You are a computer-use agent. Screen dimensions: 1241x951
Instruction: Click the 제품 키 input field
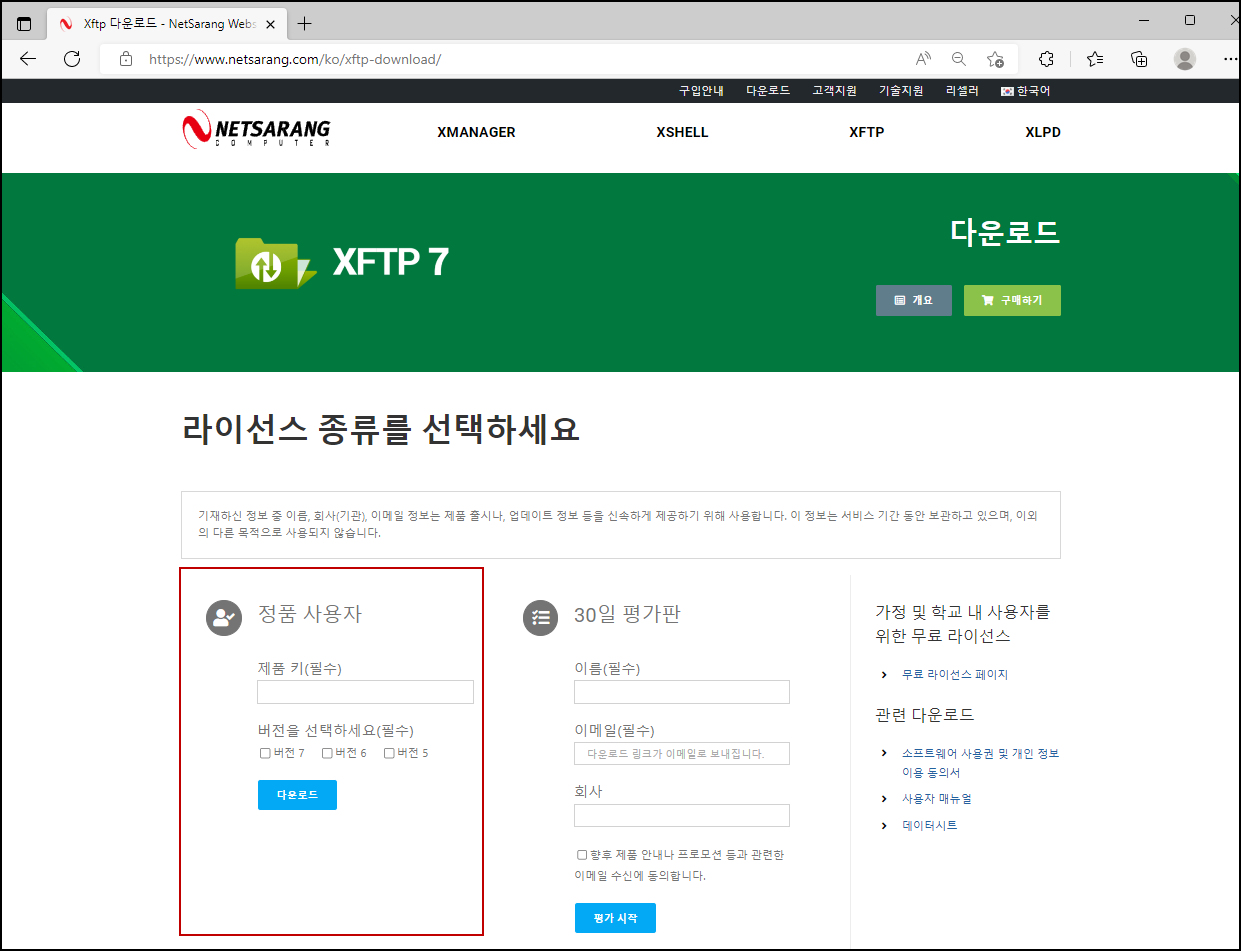pyautogui.click(x=365, y=692)
